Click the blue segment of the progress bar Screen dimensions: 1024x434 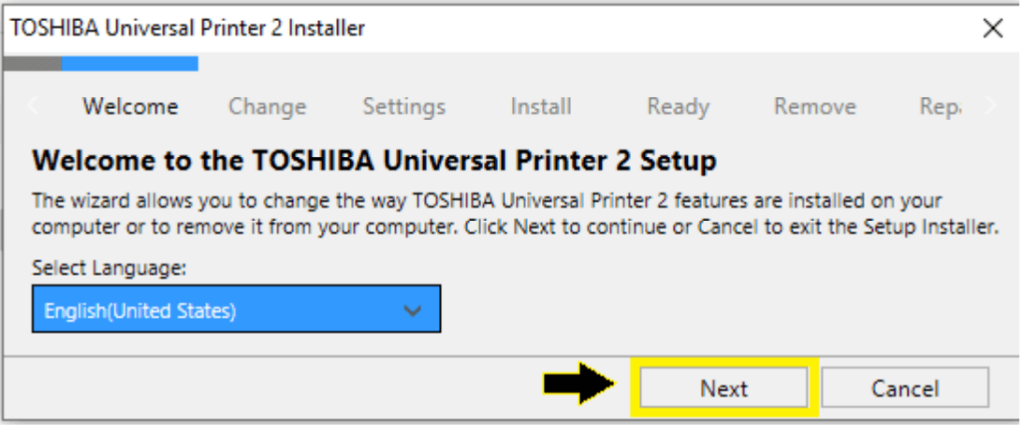(x=130, y=63)
